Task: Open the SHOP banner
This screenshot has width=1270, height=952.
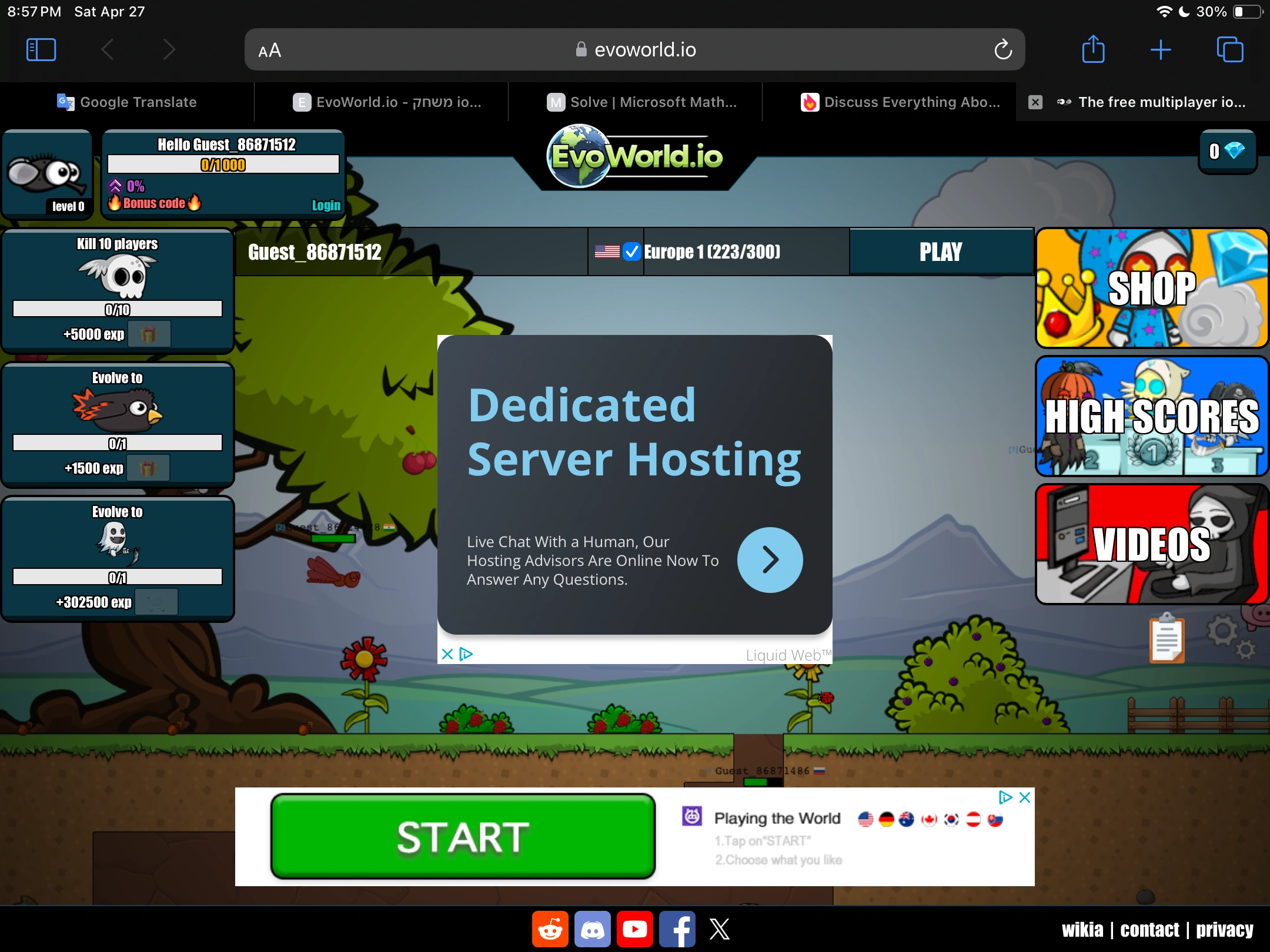Action: coord(1151,288)
